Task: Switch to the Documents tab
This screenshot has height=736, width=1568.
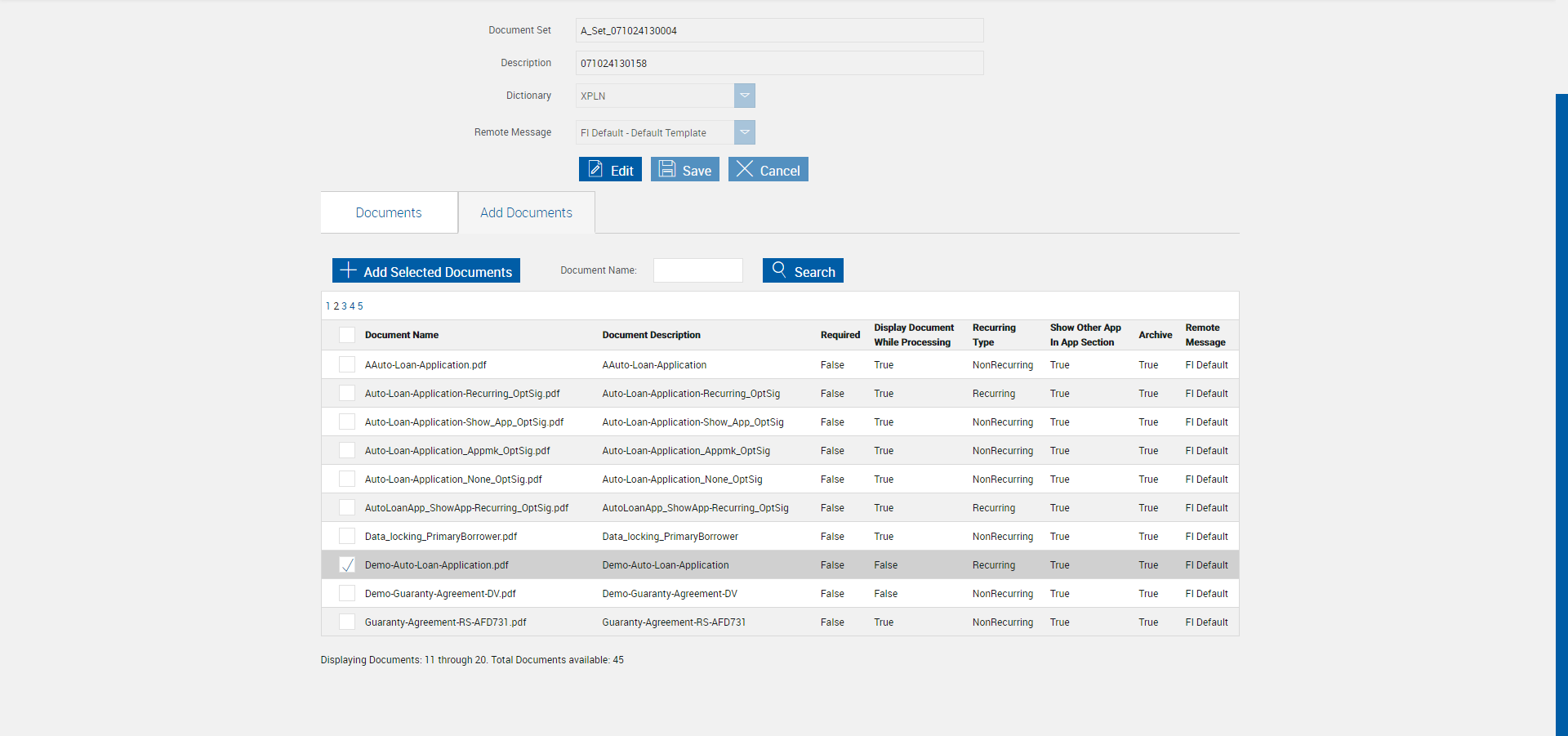Action: 389,212
